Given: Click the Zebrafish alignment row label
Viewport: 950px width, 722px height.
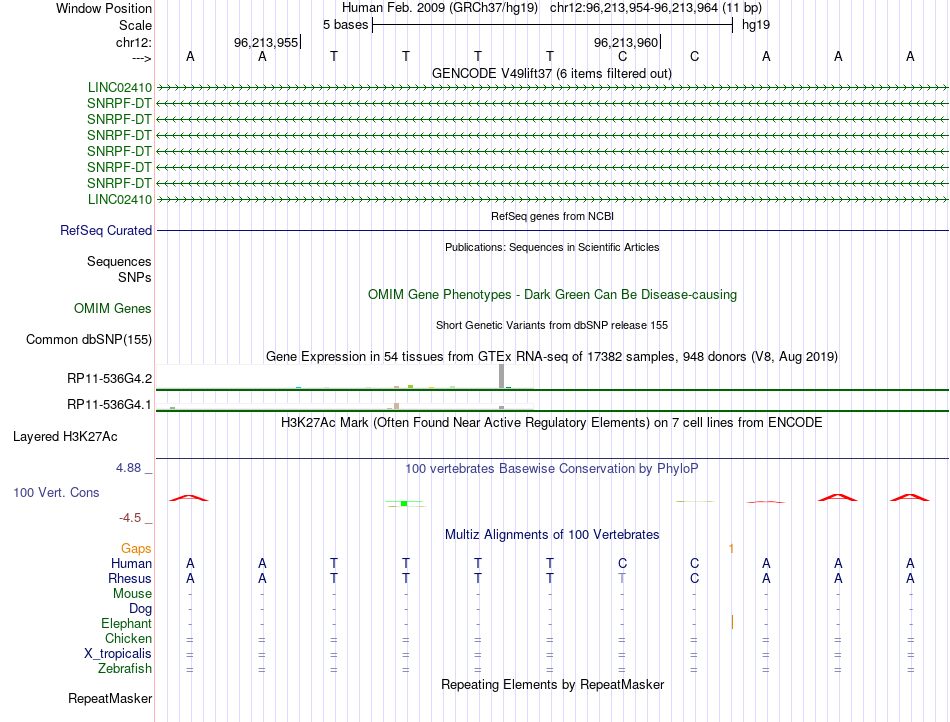Looking at the screenshot, I should [125, 669].
